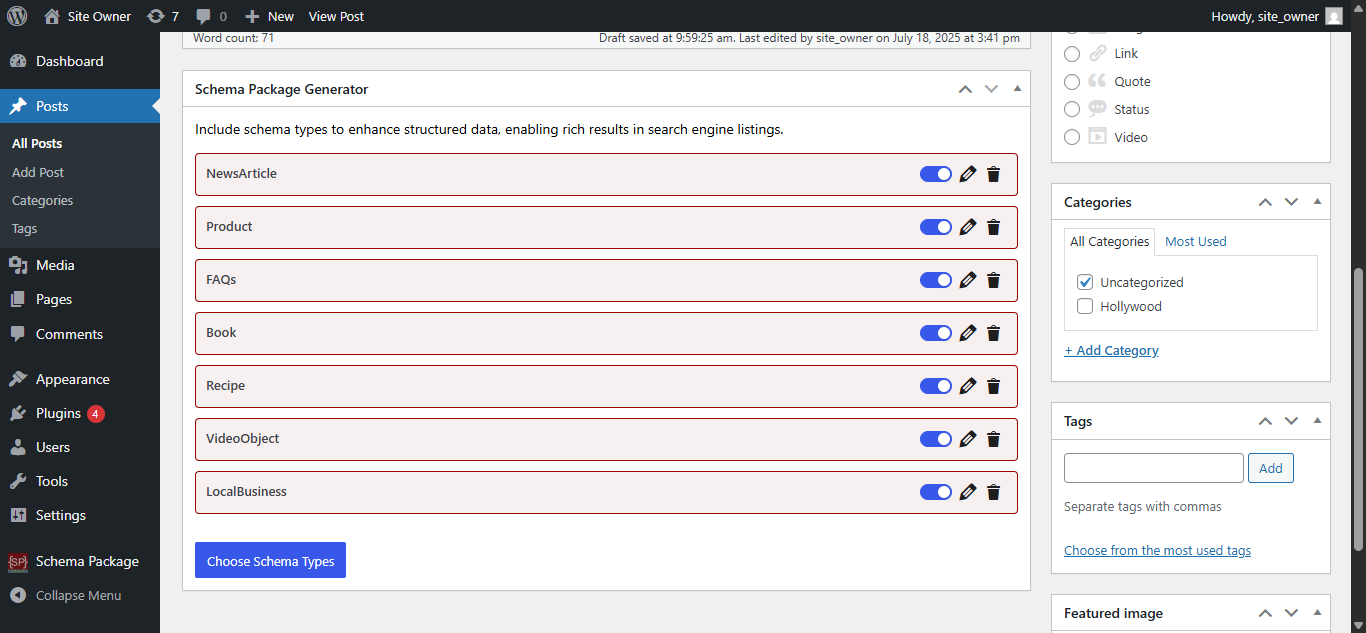The image size is (1366, 633).
Task: Switch to the Most Used categories tab
Action: (x=1195, y=242)
